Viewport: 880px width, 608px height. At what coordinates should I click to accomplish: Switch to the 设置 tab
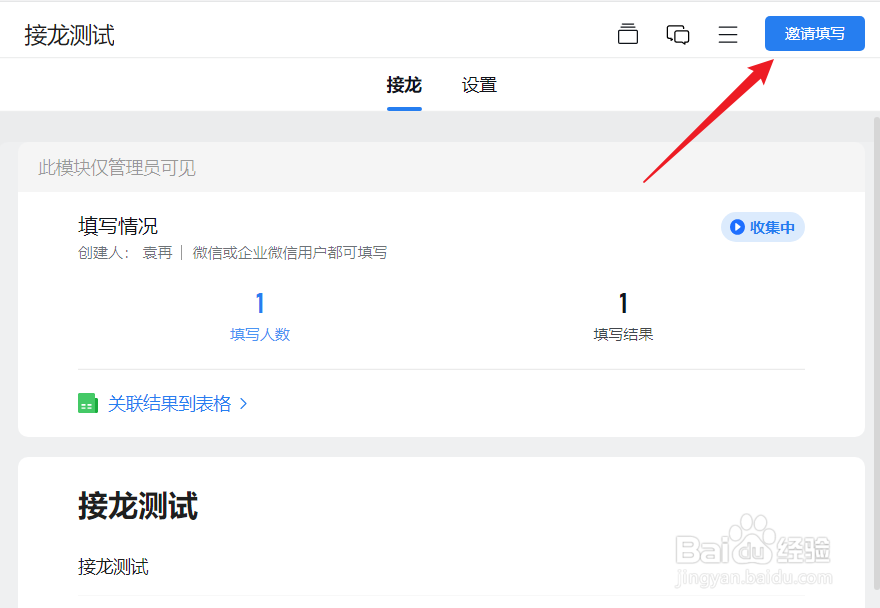pyautogui.click(x=479, y=85)
